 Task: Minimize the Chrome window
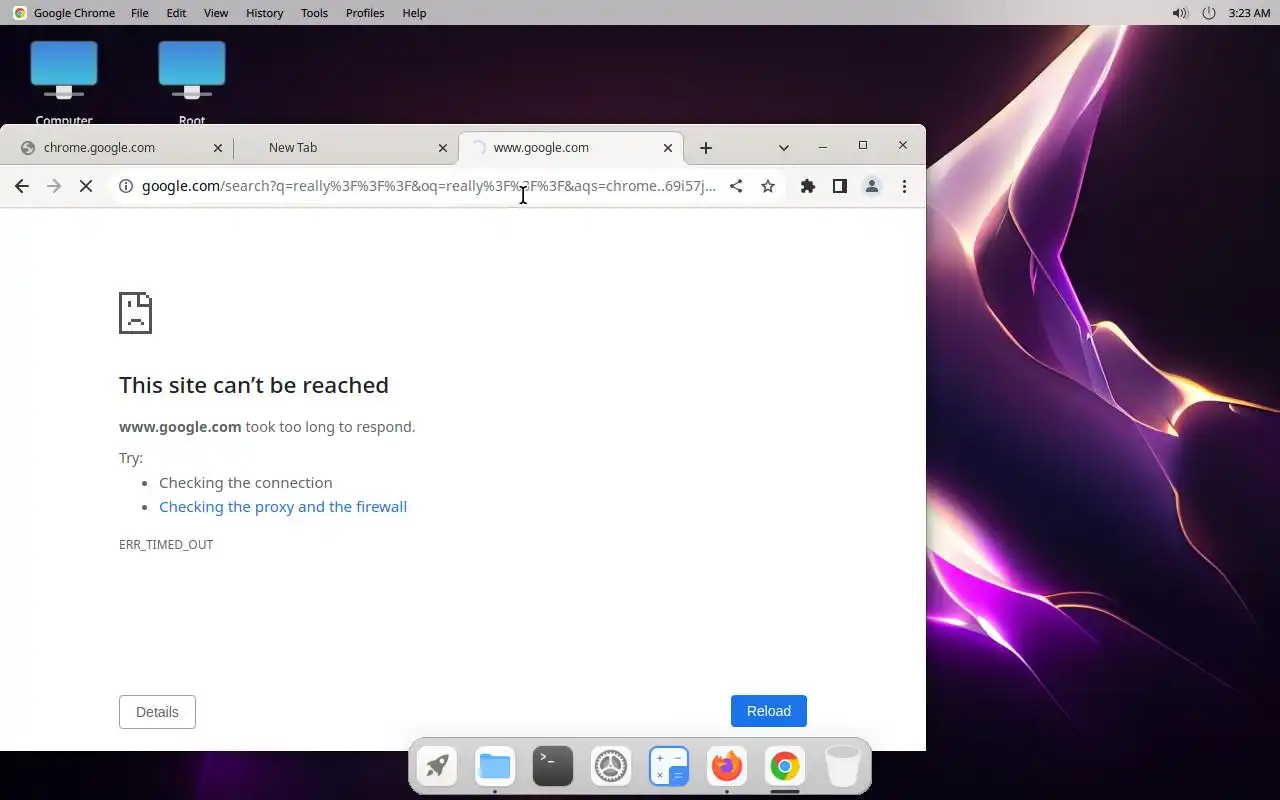click(823, 146)
